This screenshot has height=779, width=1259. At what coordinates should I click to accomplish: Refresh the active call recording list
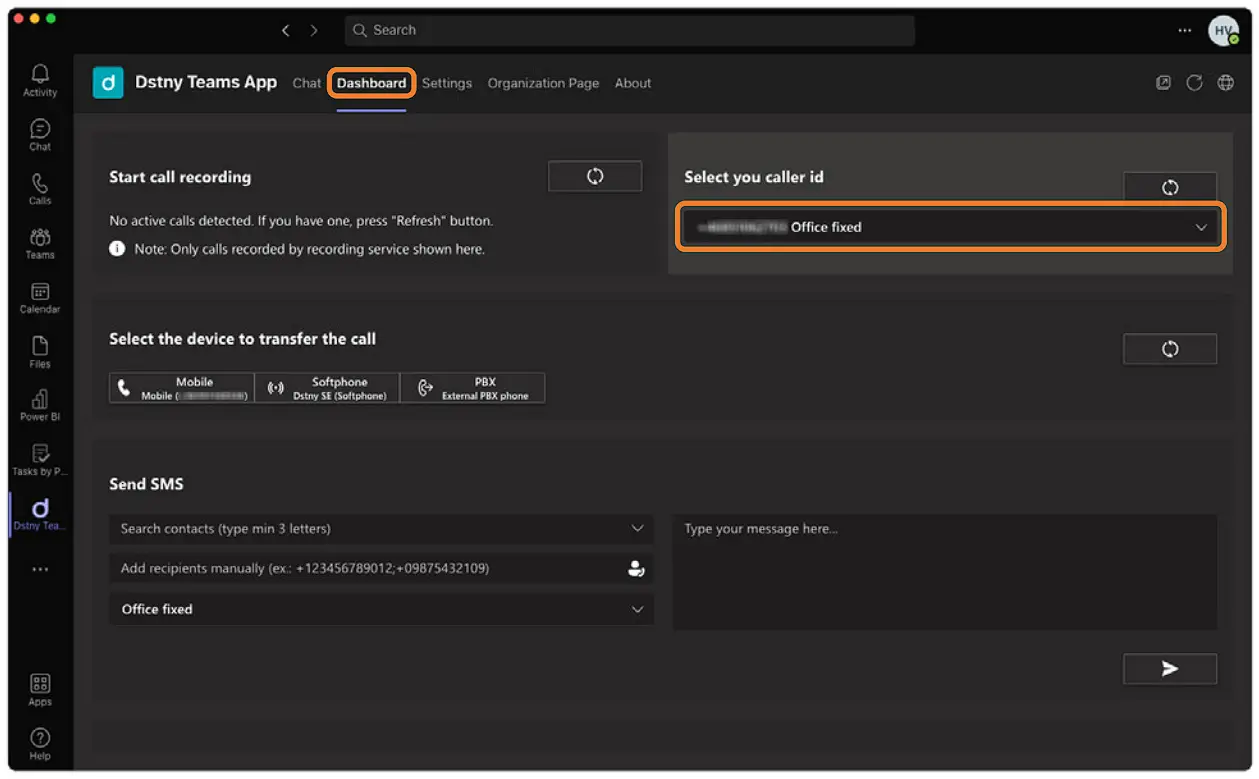594,176
